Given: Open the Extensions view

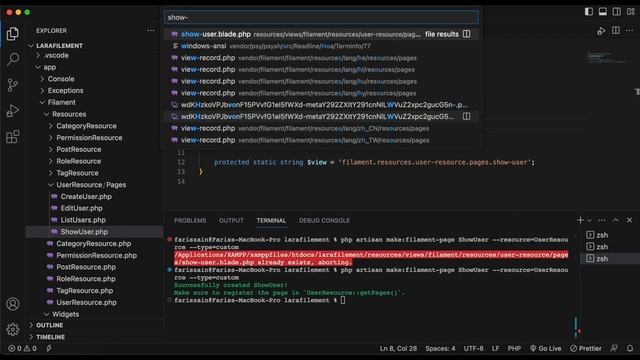Looking at the screenshot, I should pyautogui.click(x=13, y=137).
